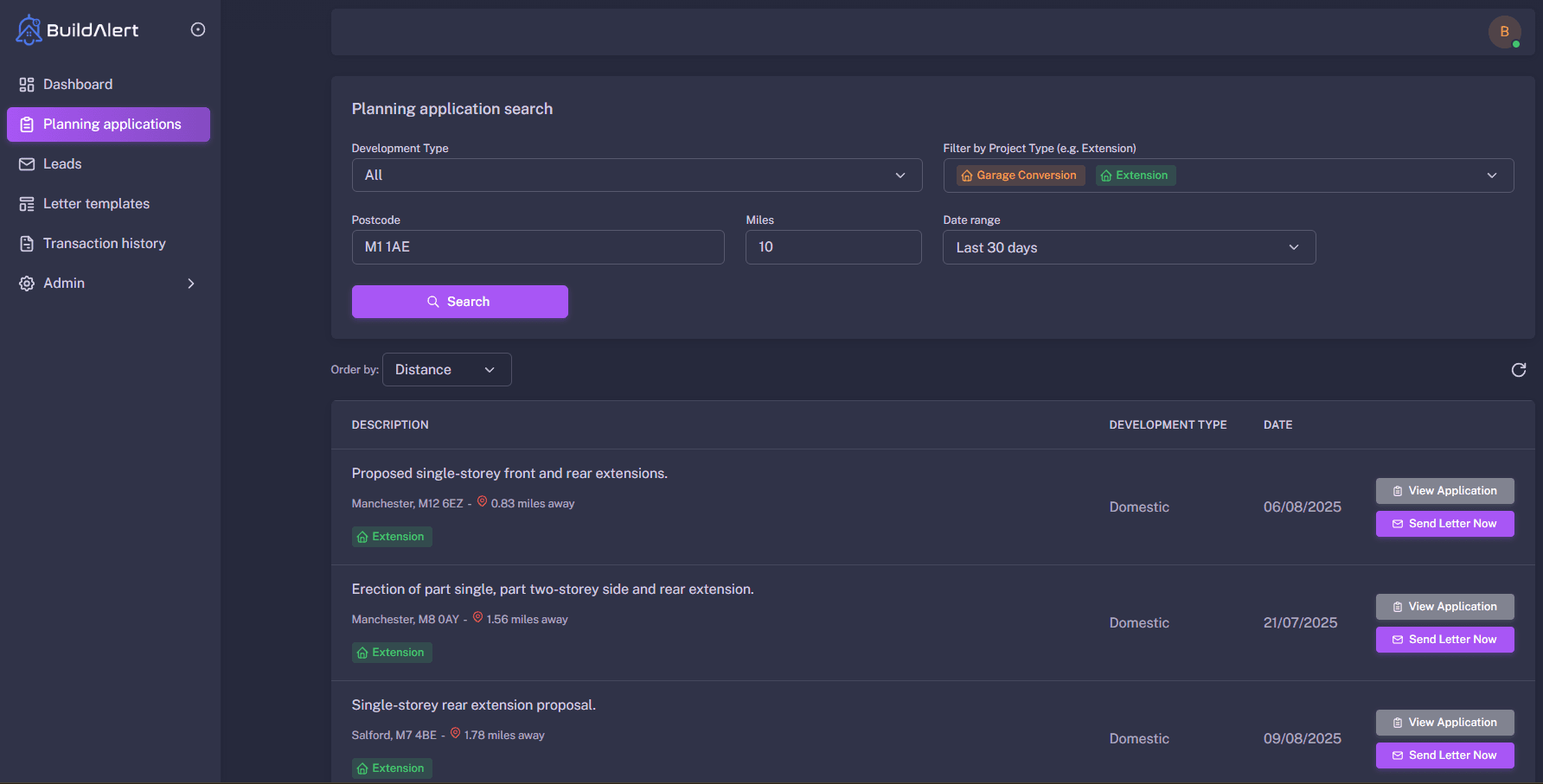Expand the project type filter chevron
This screenshot has height=784, width=1543.
coord(1491,175)
